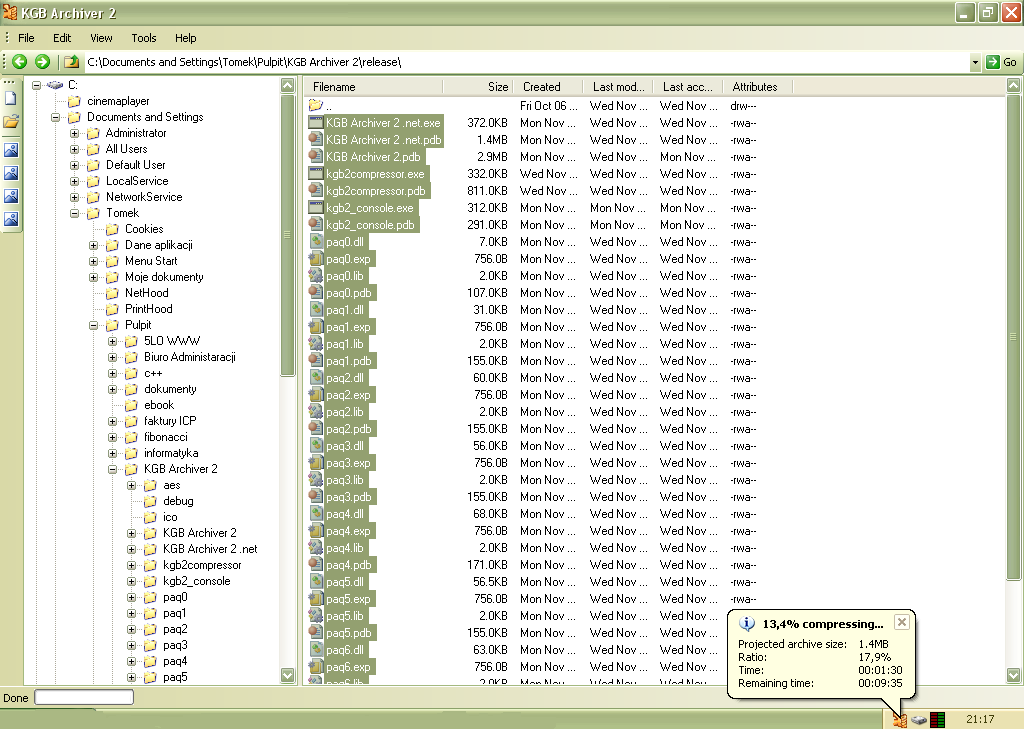Click the file list scrollbar up arrow
1024x729 pixels.
1014,86
